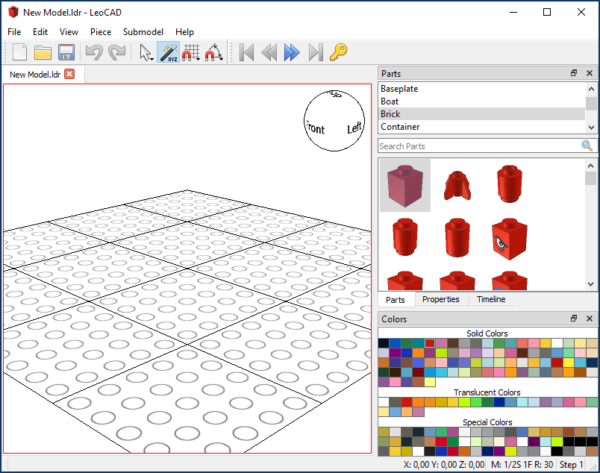The width and height of the screenshot is (600, 473).
Task: Click the Step 1 status indicator
Action: pyautogui.click(x=571, y=465)
